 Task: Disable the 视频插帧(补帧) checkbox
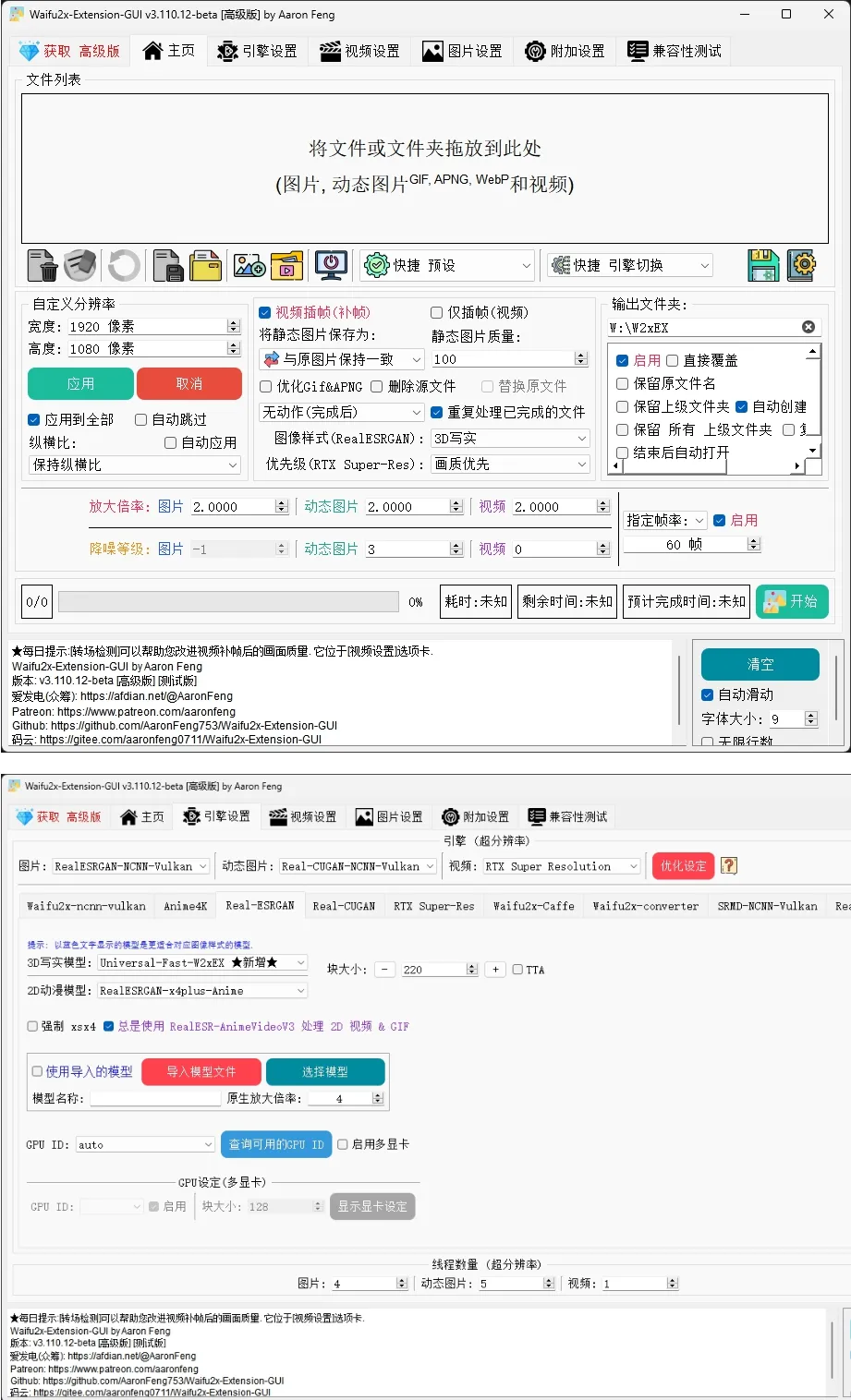point(265,312)
